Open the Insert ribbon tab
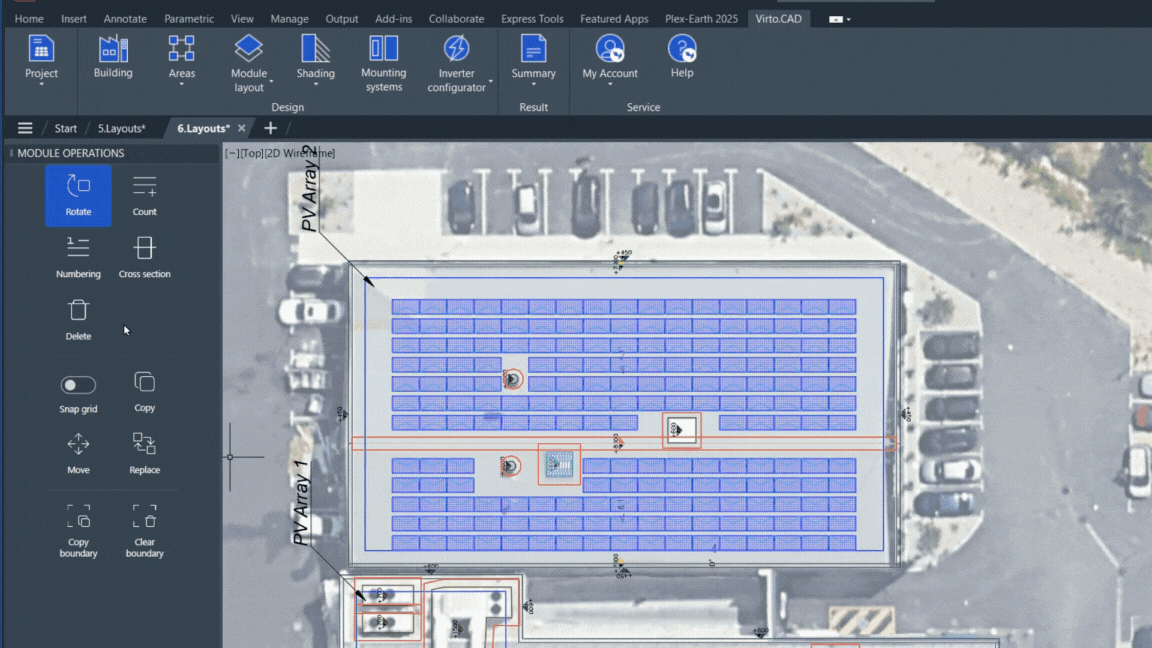 click(73, 19)
